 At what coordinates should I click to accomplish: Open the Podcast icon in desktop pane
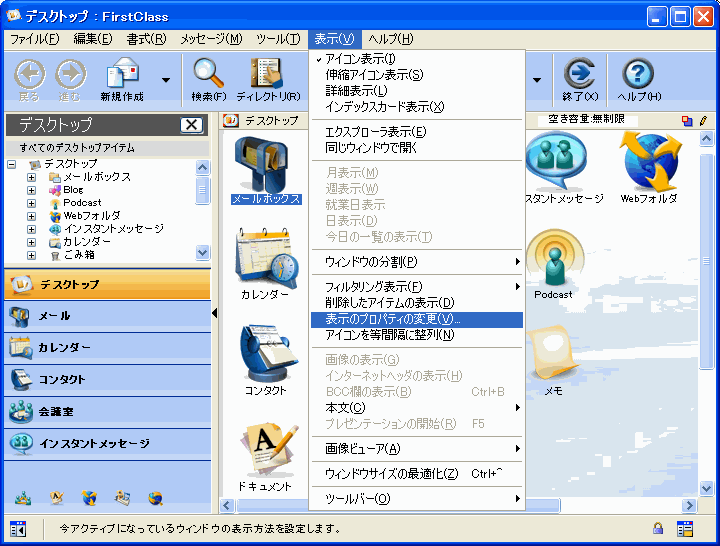pyautogui.click(x=552, y=264)
